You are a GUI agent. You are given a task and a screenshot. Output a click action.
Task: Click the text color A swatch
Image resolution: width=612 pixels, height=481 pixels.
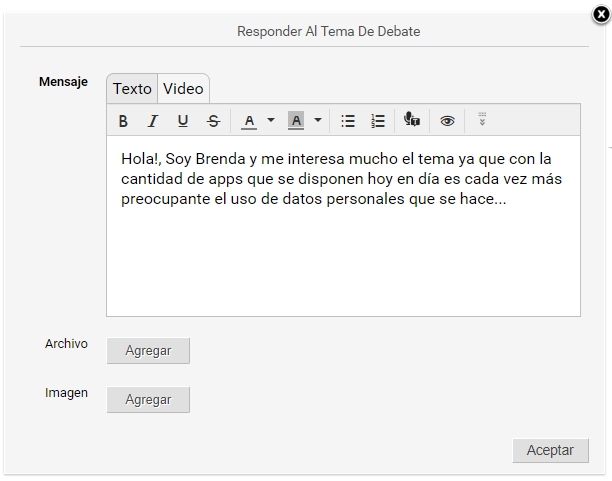click(249, 121)
